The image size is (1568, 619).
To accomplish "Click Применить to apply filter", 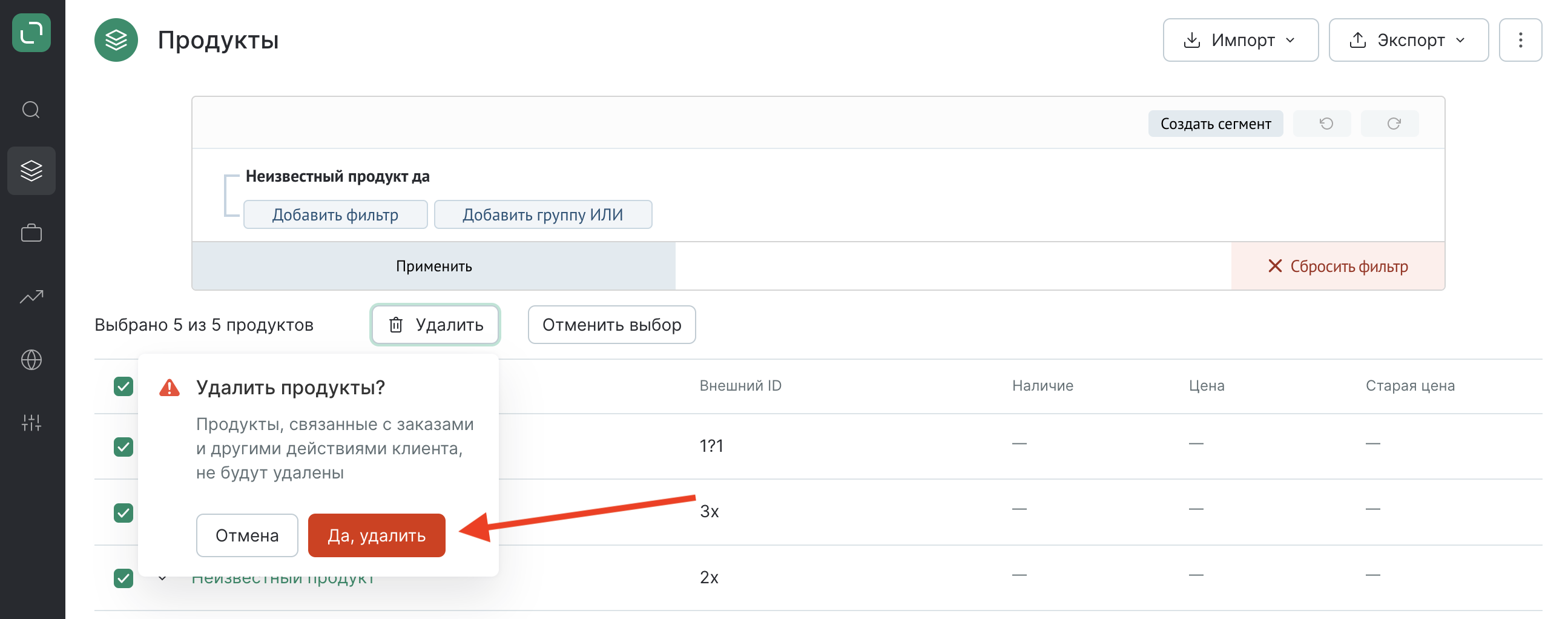I will tap(434, 266).
